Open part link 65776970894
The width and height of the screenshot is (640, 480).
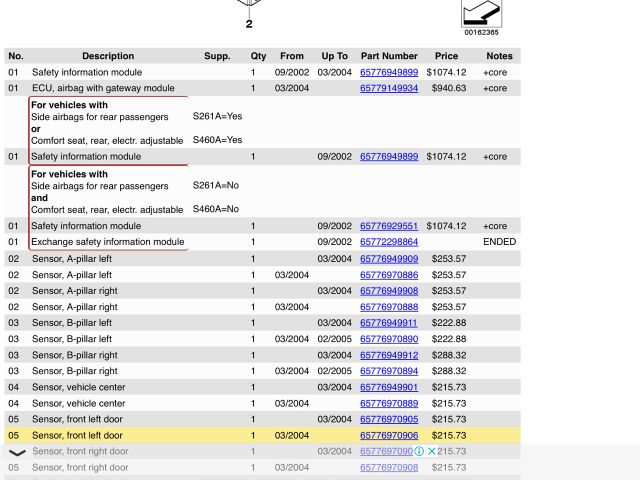point(389,371)
